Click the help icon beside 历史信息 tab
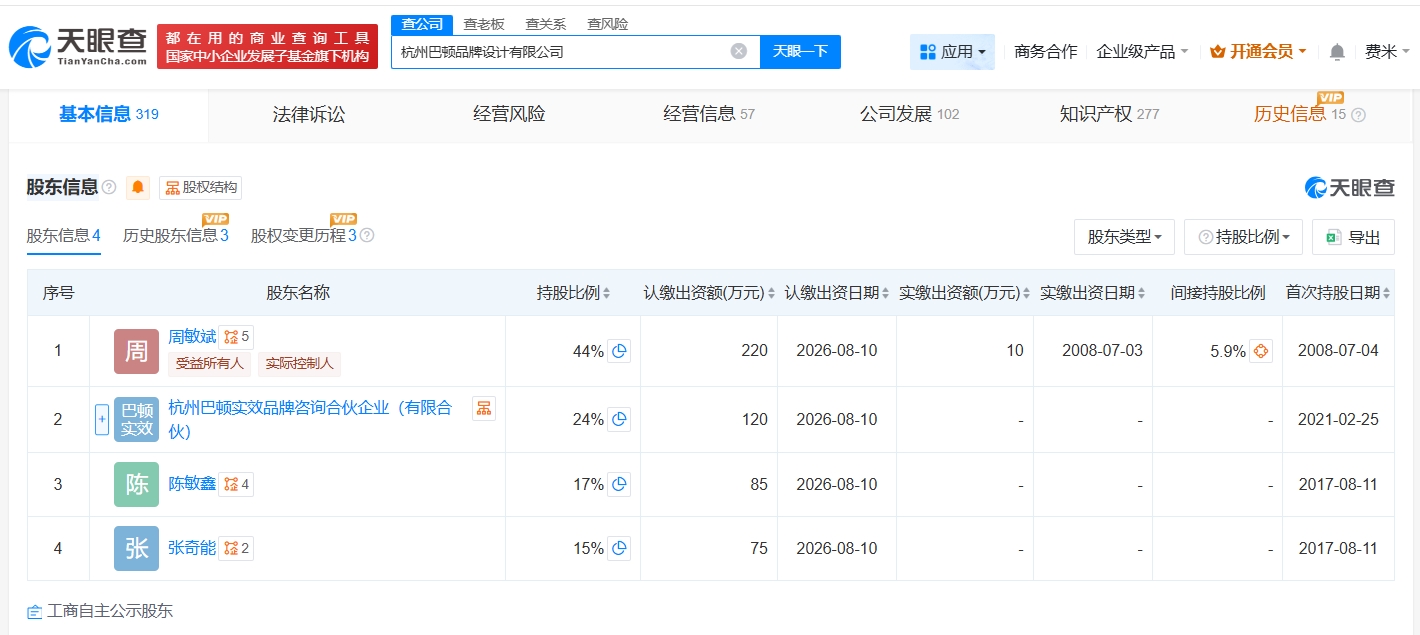The height and width of the screenshot is (635, 1420). pyautogui.click(x=1358, y=115)
